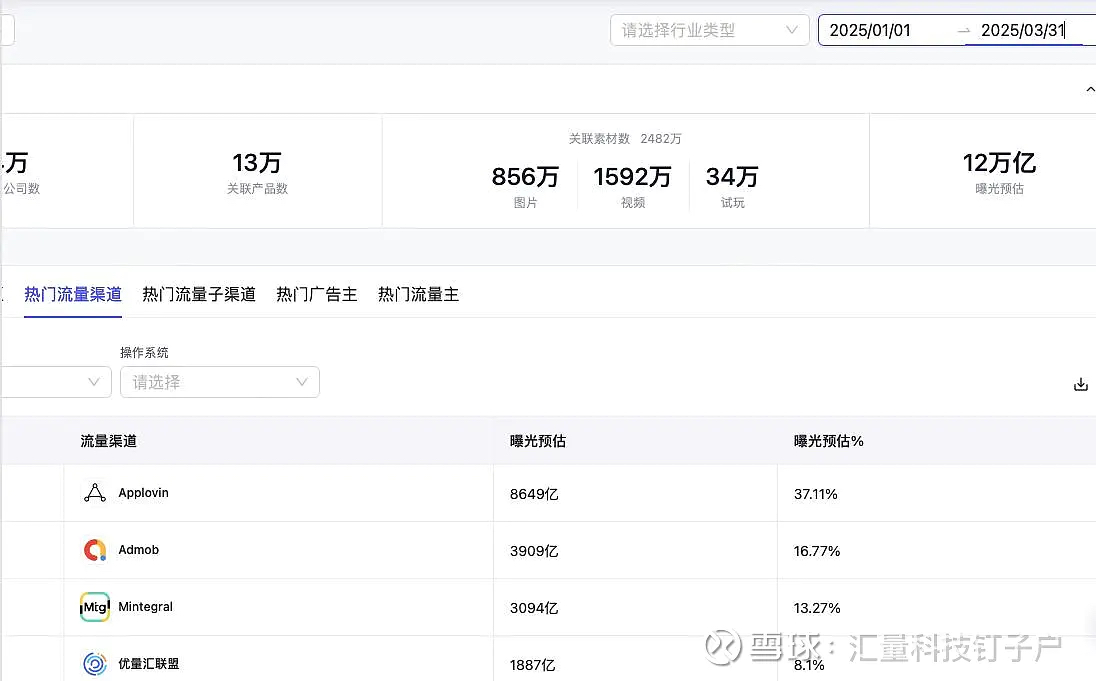This screenshot has height=681, width=1096.
Task: Click the 16.77% percentage cell
Action: click(816, 551)
